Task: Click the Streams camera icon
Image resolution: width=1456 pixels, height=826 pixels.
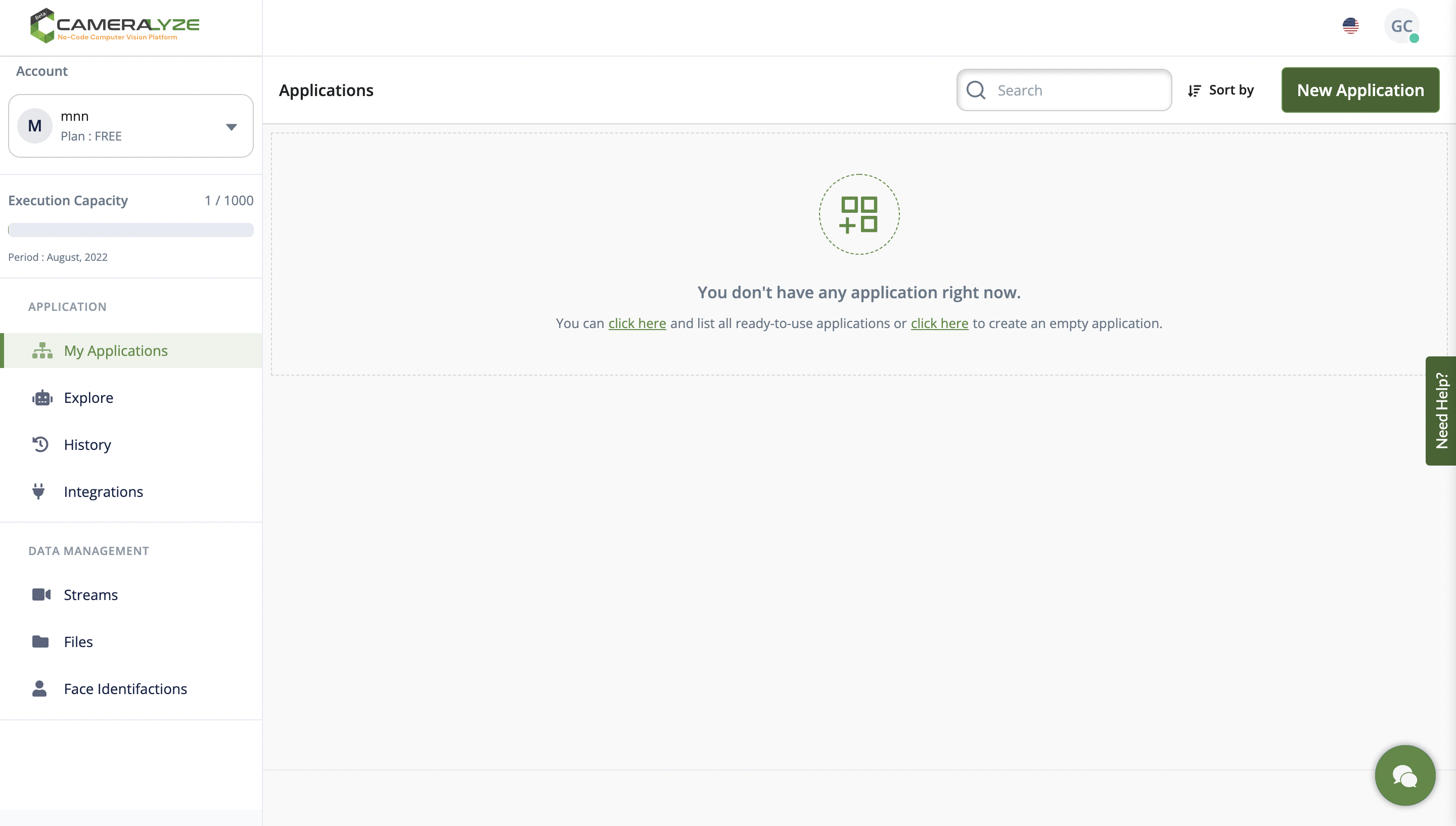Action: [41, 594]
